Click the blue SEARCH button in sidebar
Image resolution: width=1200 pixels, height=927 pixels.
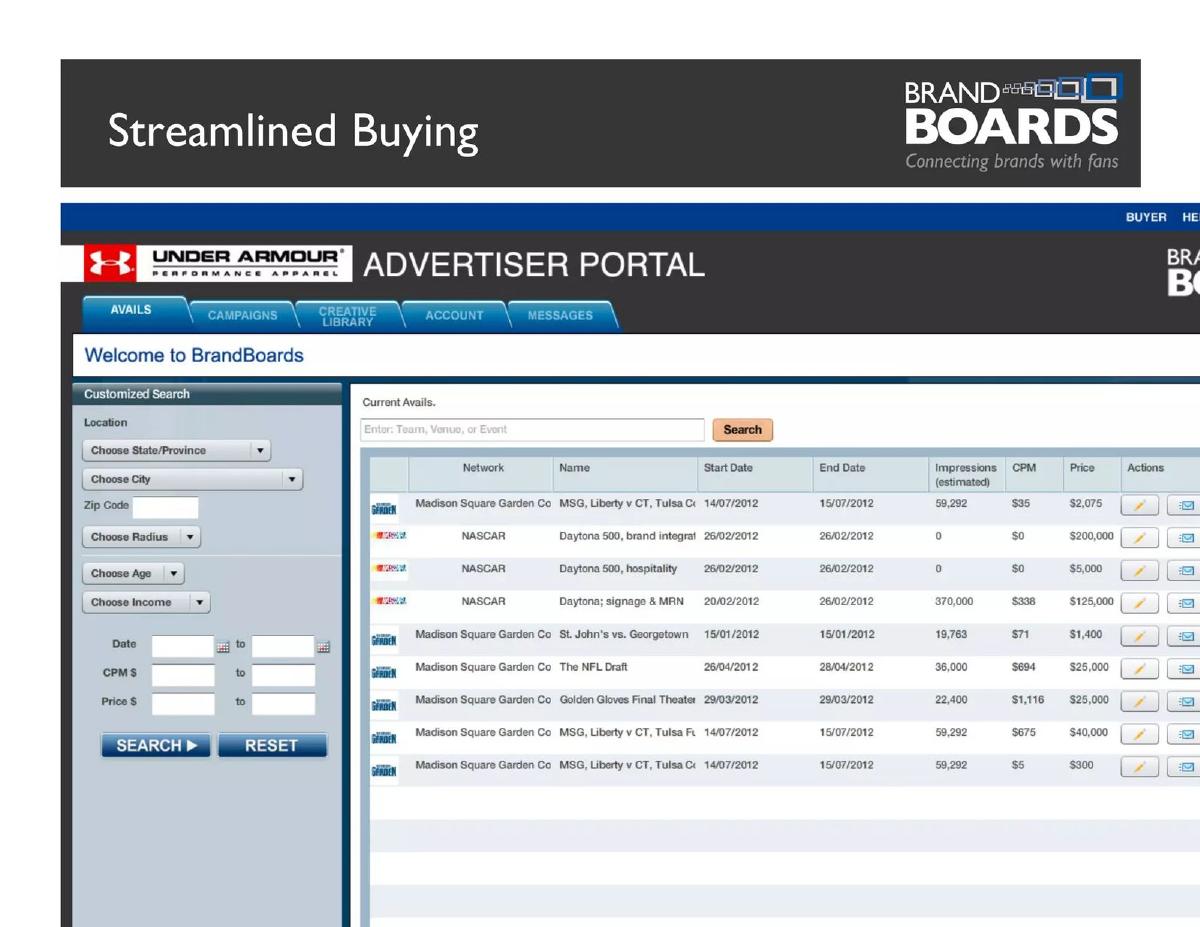tap(156, 745)
